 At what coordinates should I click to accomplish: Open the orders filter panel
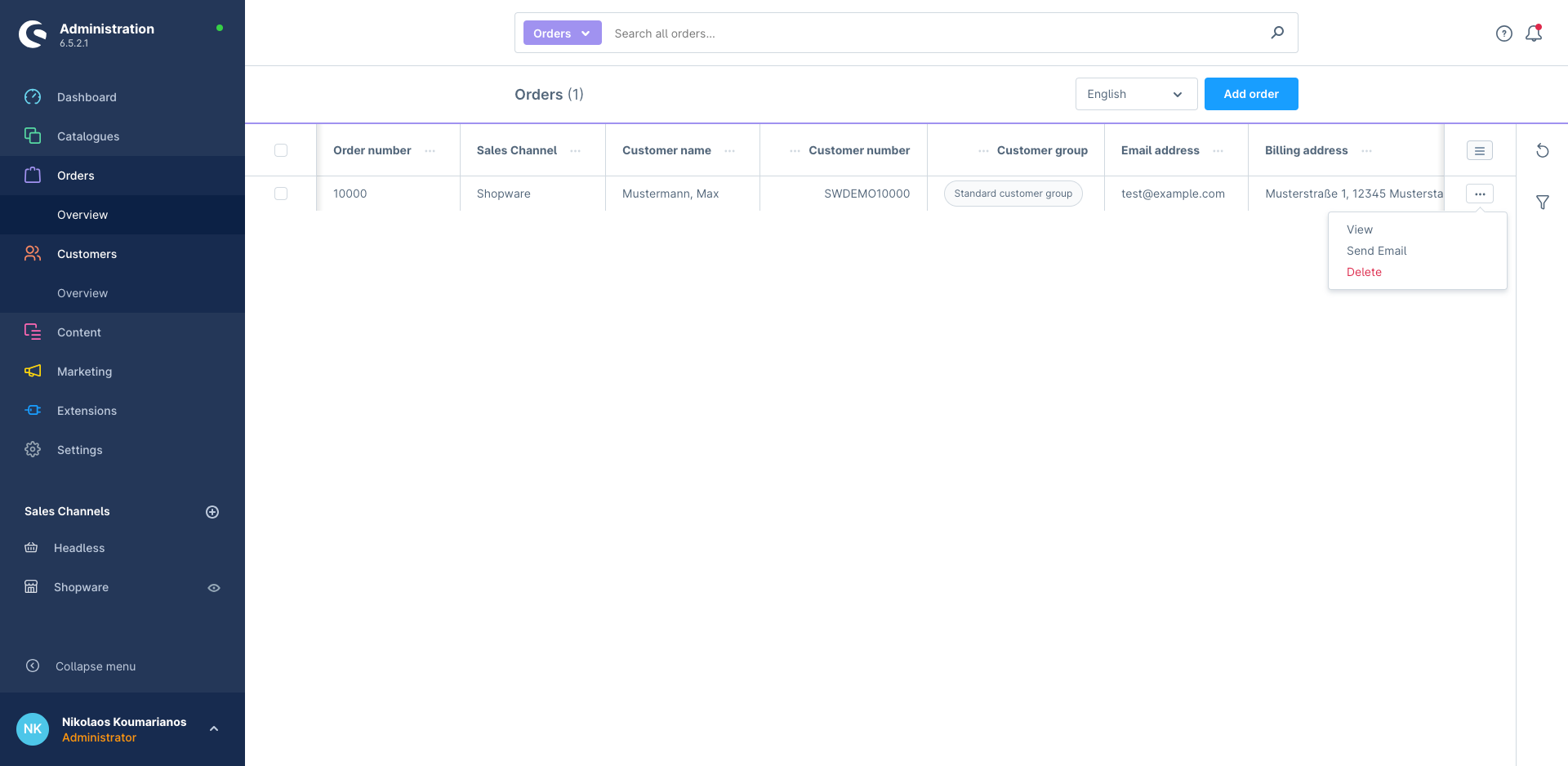1543,202
